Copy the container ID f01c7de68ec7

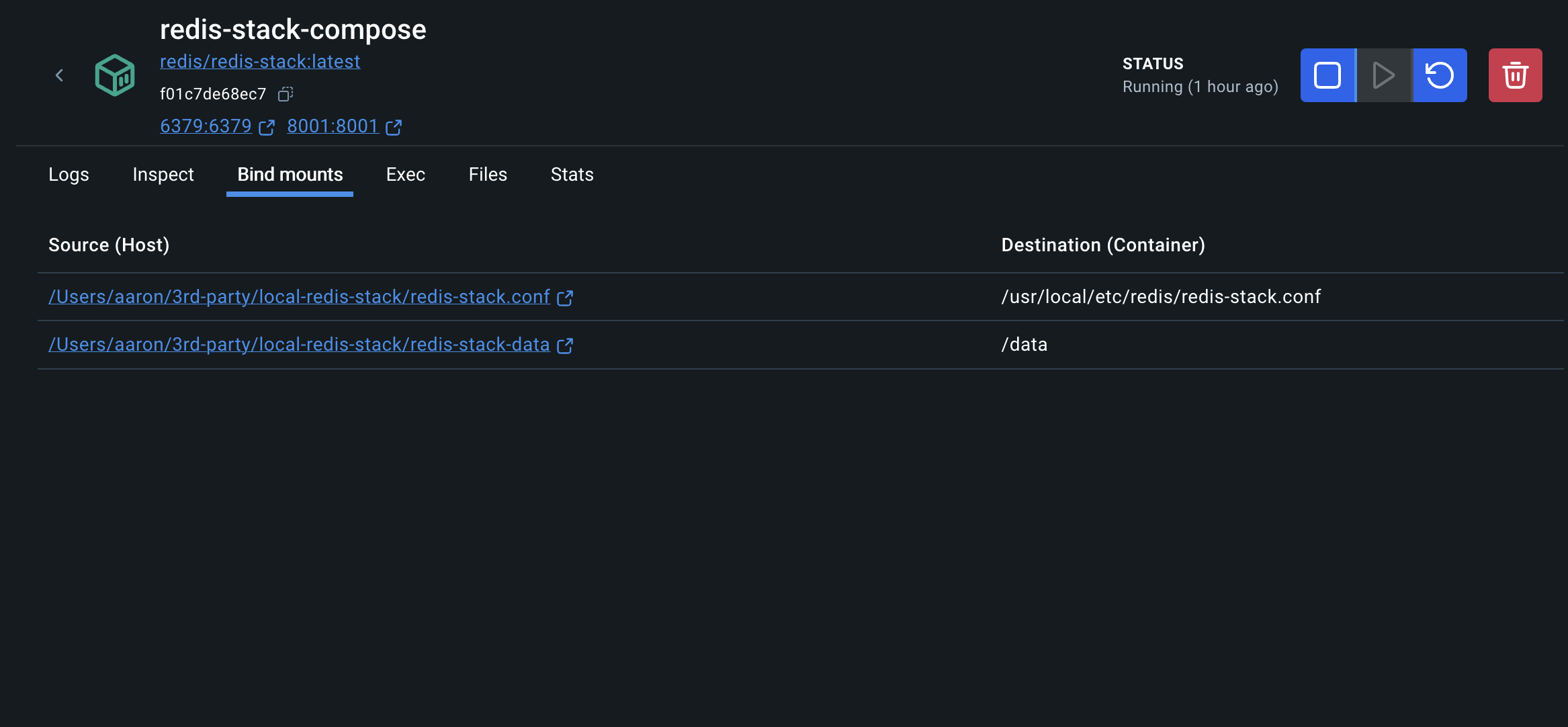[x=286, y=93]
